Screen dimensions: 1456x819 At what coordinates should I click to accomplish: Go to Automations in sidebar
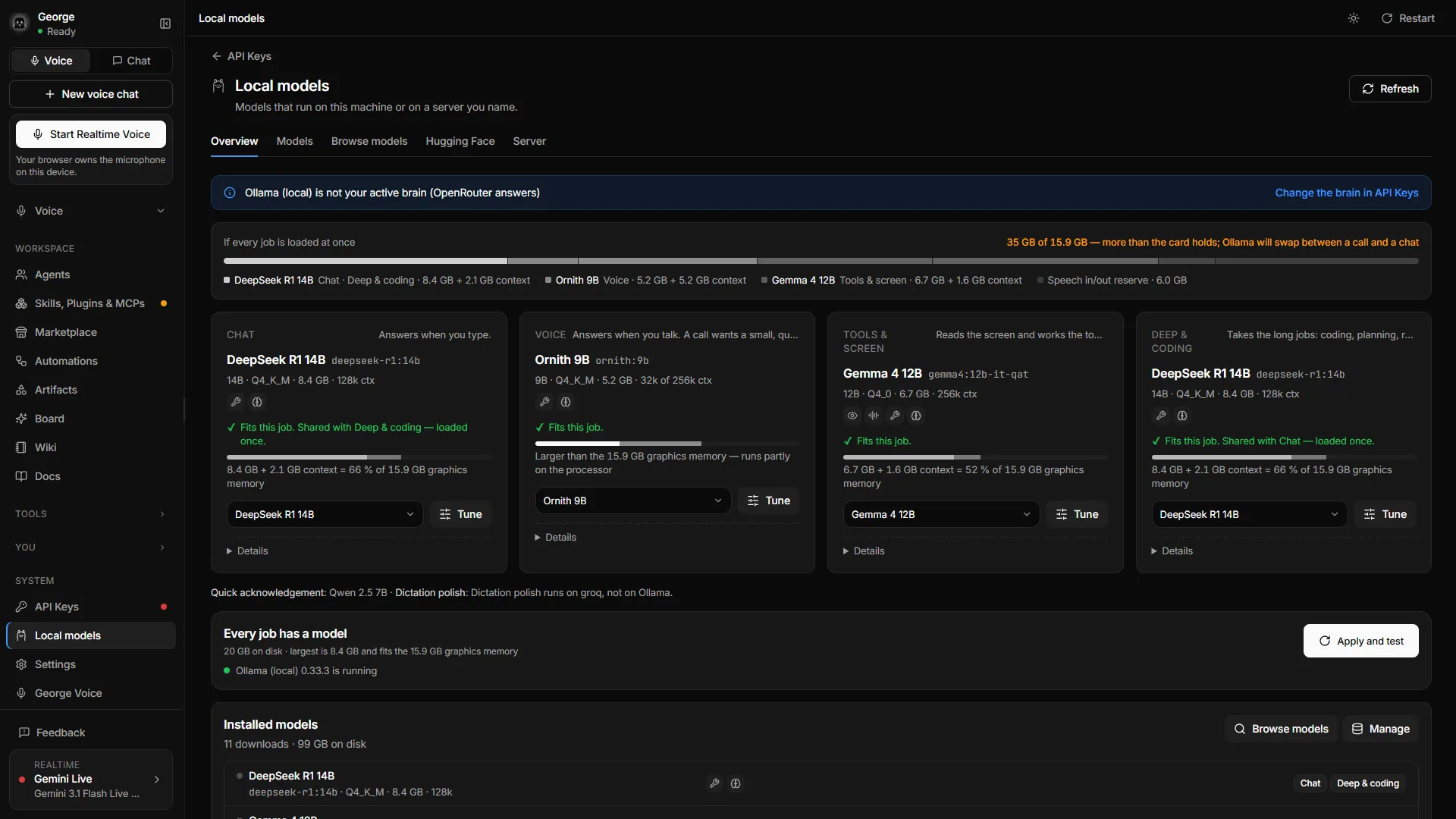[x=91, y=361]
